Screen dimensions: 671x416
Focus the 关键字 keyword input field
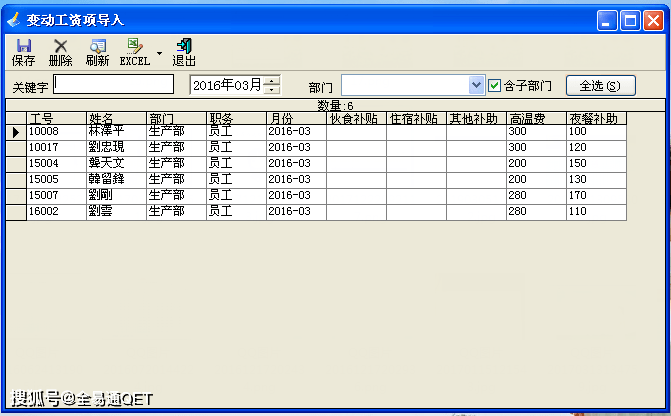tap(114, 84)
